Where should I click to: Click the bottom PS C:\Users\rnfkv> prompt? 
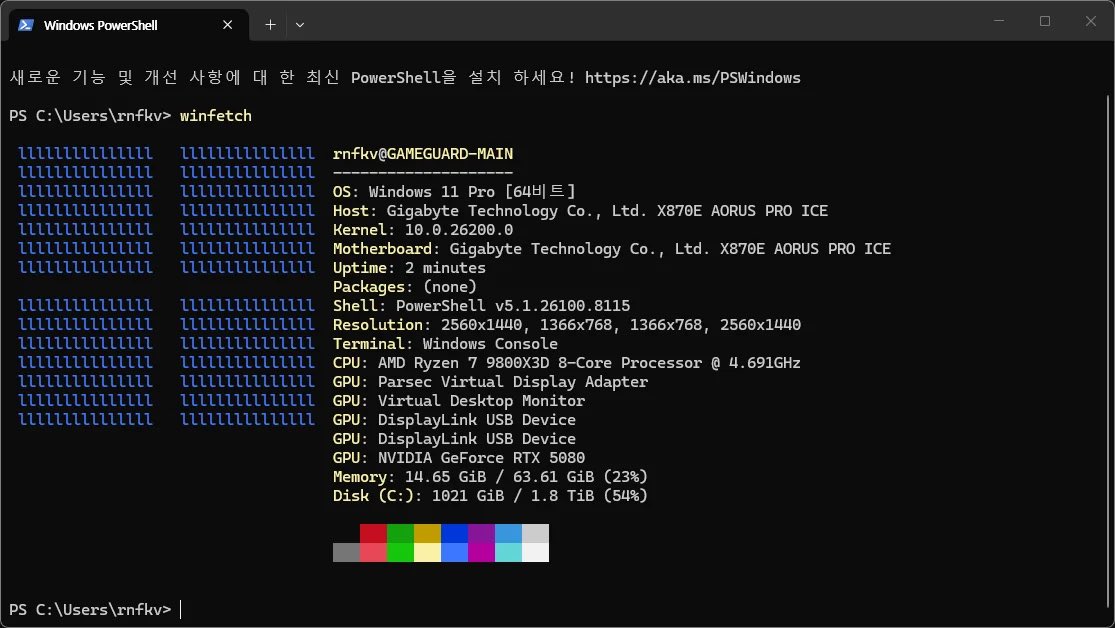coord(90,610)
